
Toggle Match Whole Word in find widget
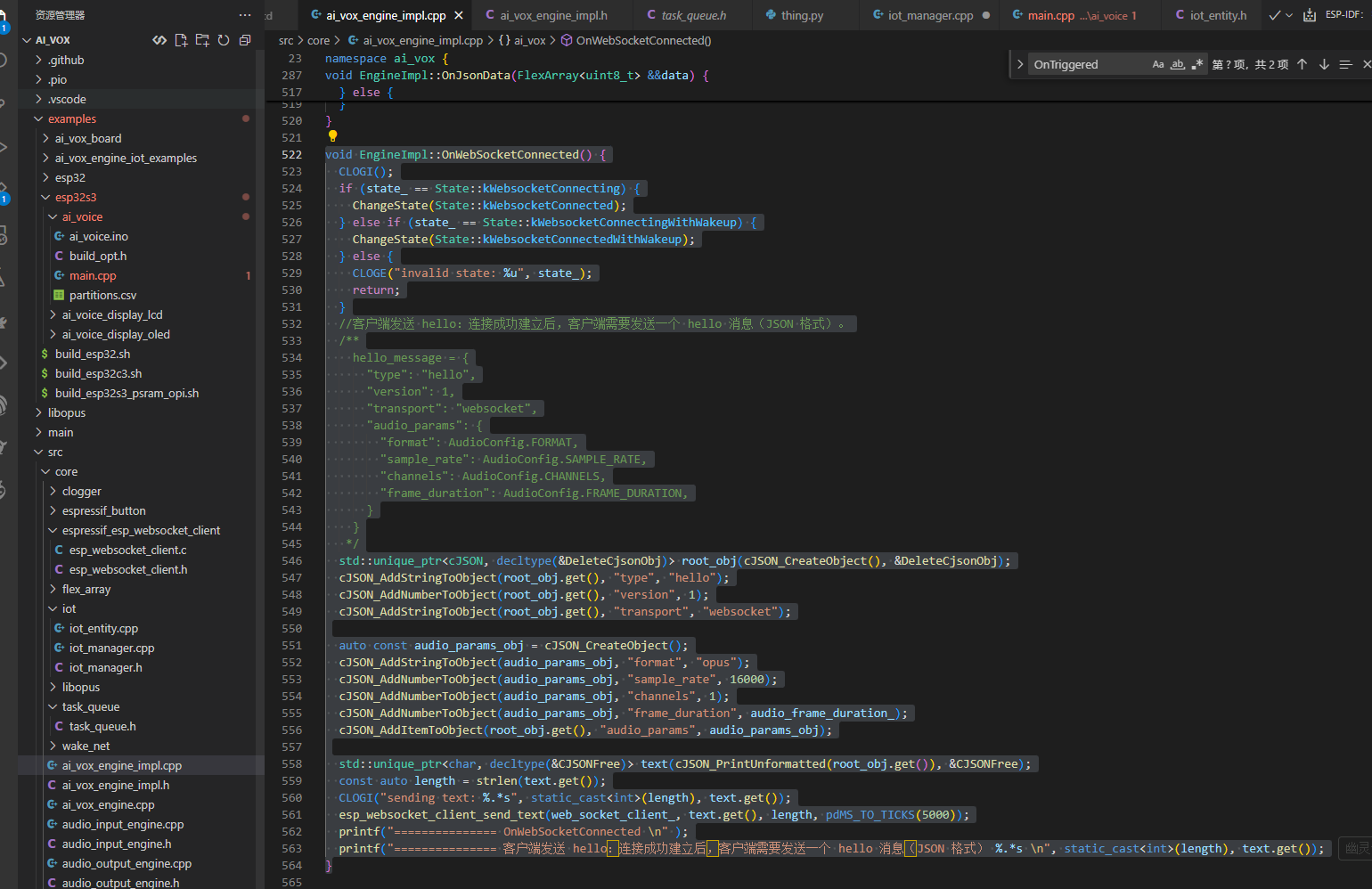pos(1178,64)
